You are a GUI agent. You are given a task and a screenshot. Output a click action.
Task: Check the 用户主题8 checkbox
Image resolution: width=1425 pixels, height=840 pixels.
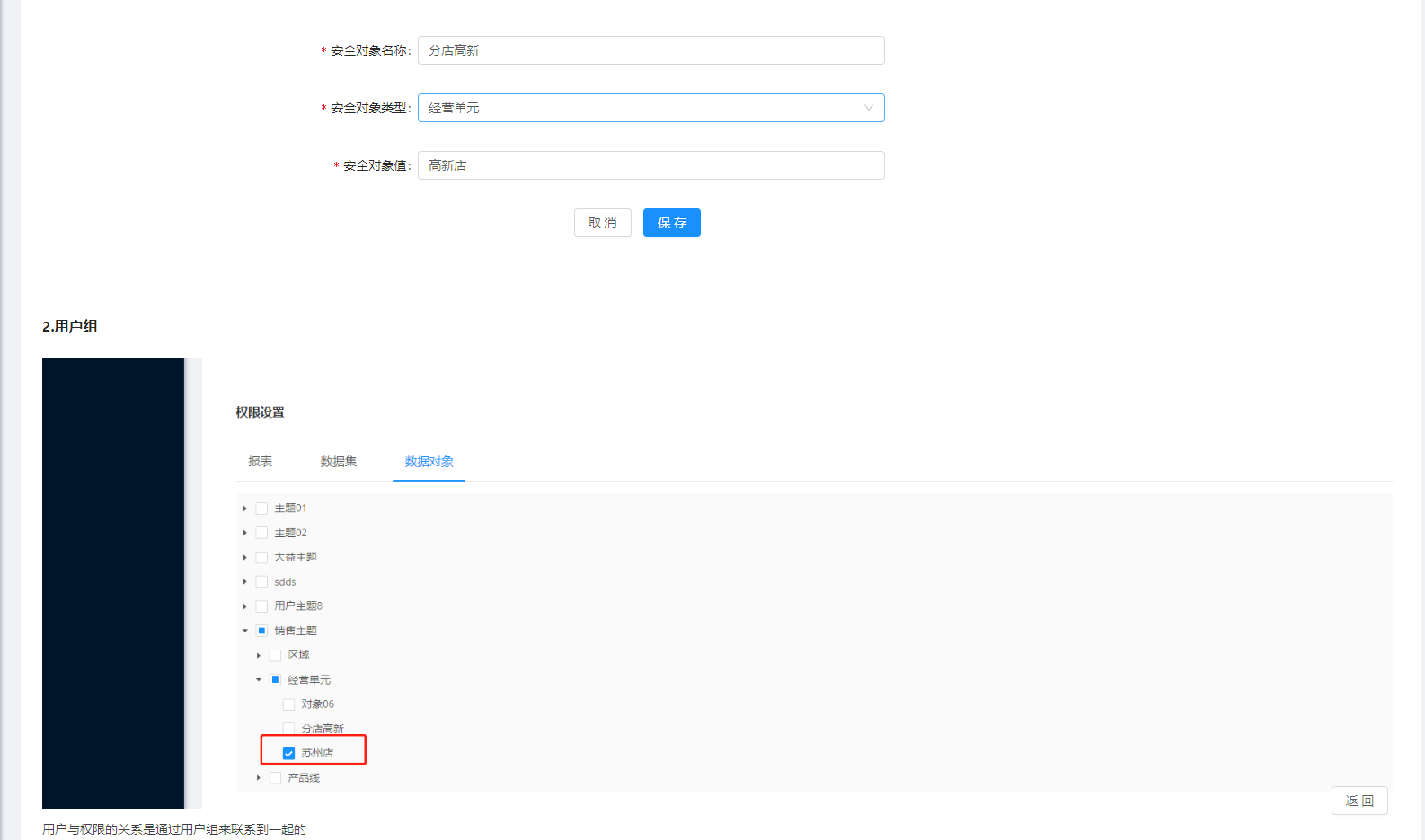(x=261, y=606)
